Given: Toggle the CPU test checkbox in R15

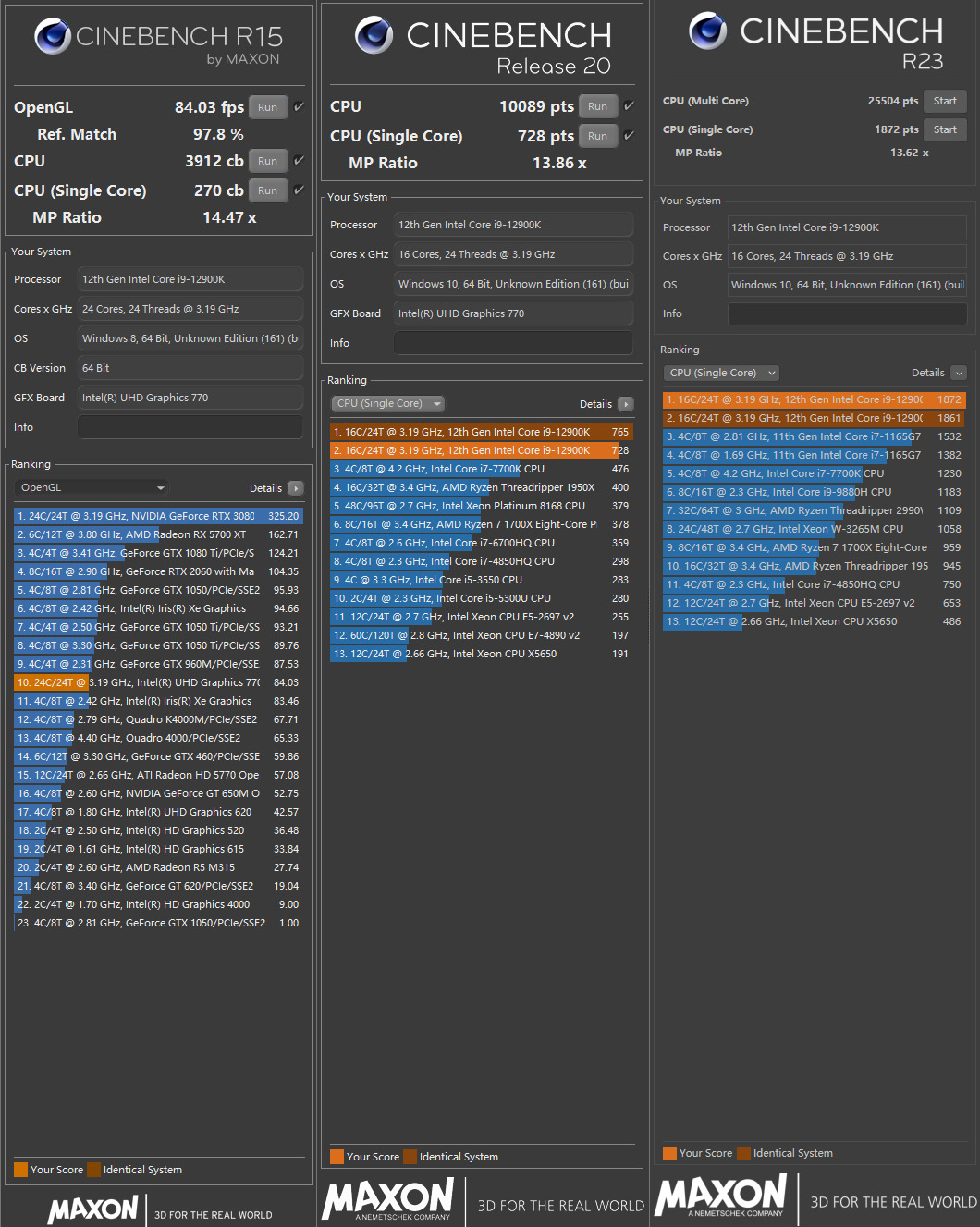Looking at the screenshot, I should point(299,161).
